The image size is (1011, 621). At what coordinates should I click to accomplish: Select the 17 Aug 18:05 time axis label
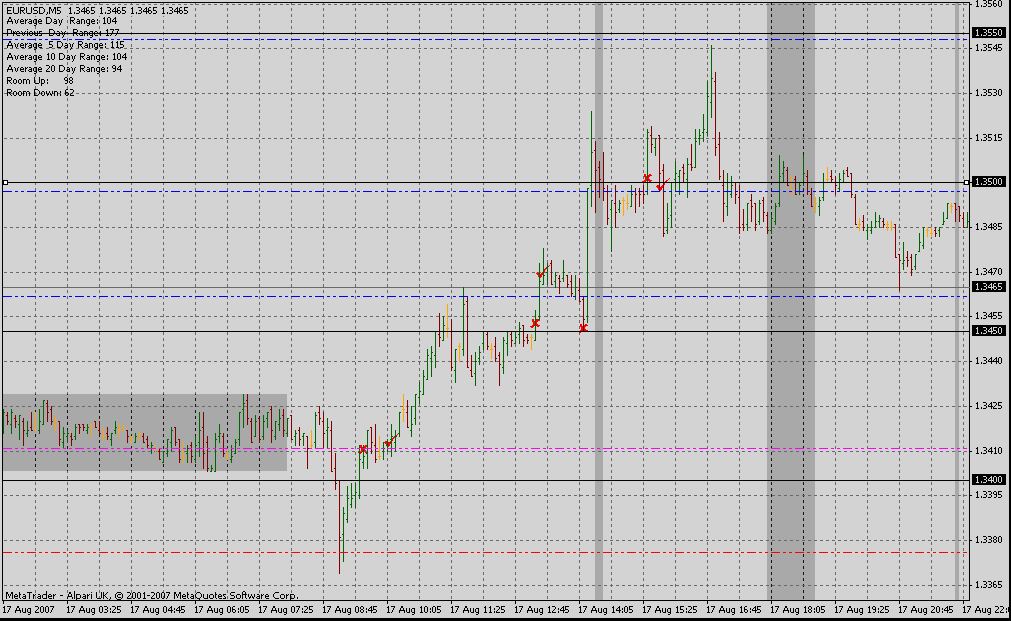[798, 609]
